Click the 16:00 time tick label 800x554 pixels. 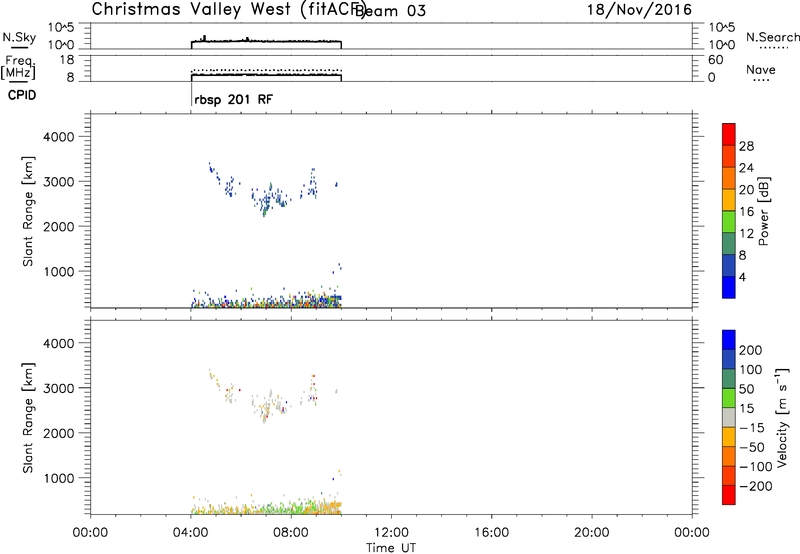[x=491, y=533]
